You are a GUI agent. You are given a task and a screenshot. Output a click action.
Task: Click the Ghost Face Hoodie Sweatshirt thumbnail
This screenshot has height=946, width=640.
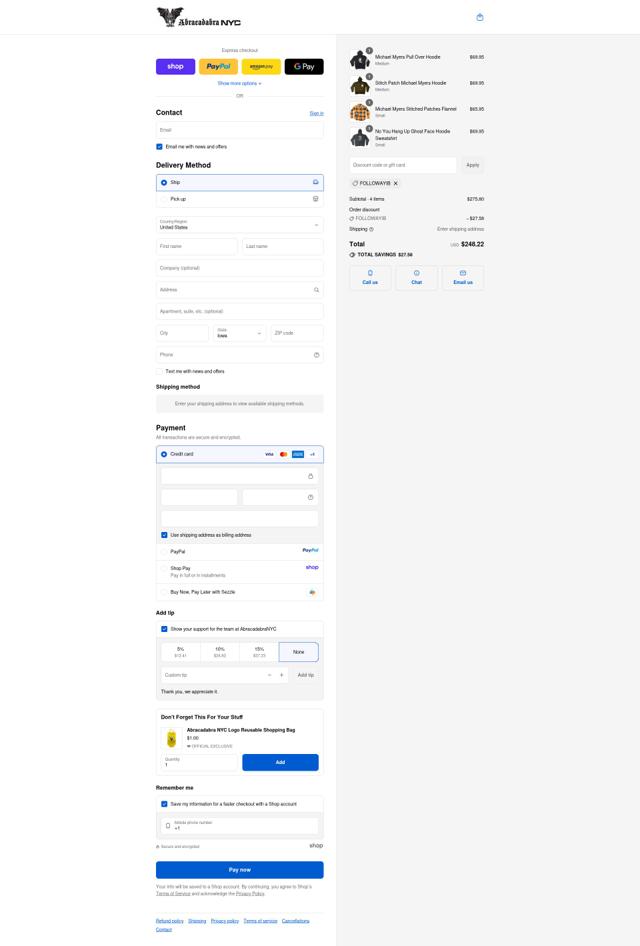[360, 138]
